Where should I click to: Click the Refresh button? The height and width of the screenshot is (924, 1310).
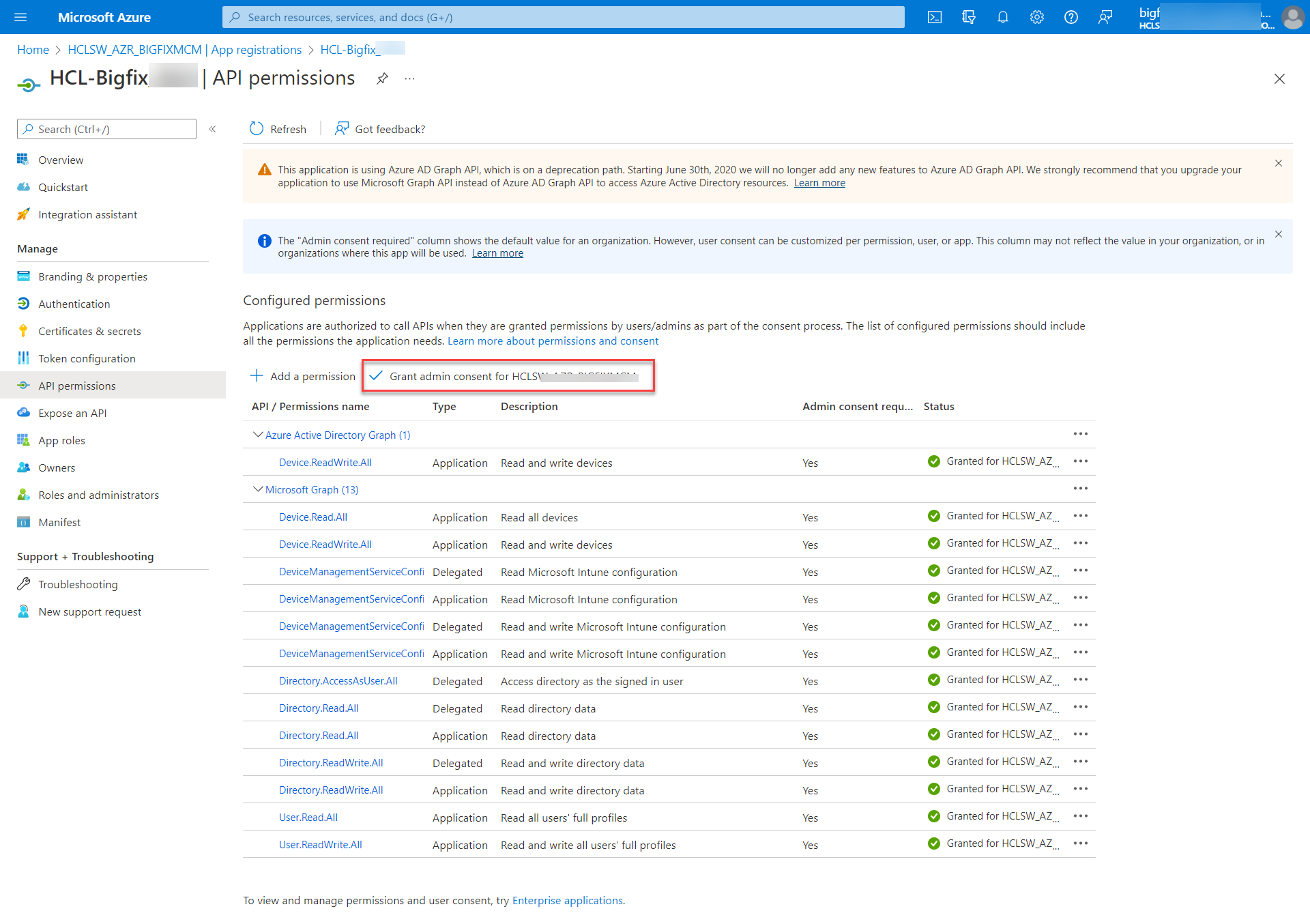(278, 129)
